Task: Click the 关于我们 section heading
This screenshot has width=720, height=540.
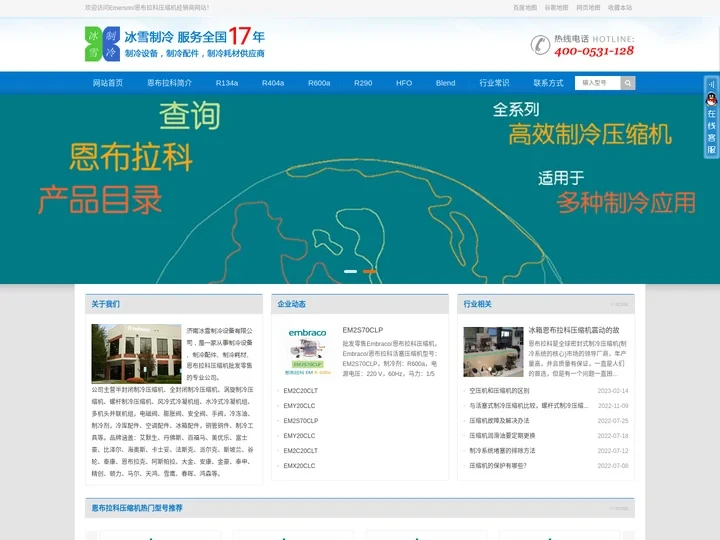Action: pos(106,304)
